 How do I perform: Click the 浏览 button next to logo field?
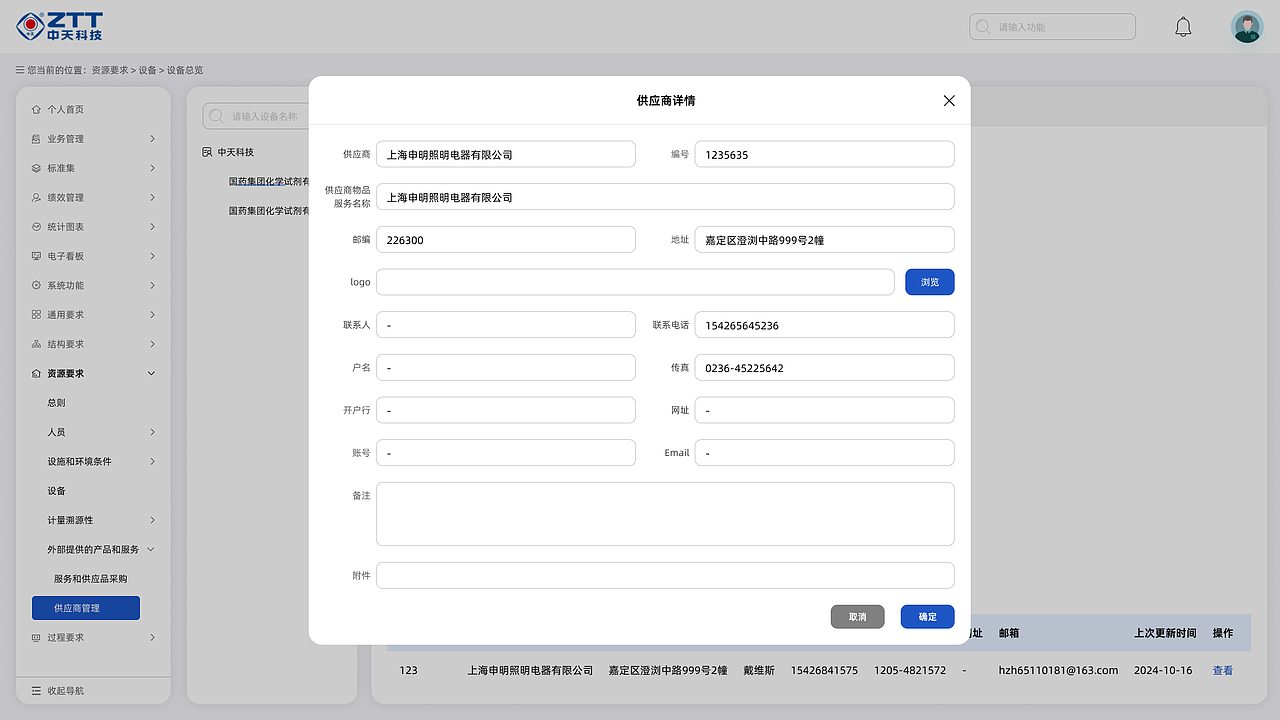929,282
